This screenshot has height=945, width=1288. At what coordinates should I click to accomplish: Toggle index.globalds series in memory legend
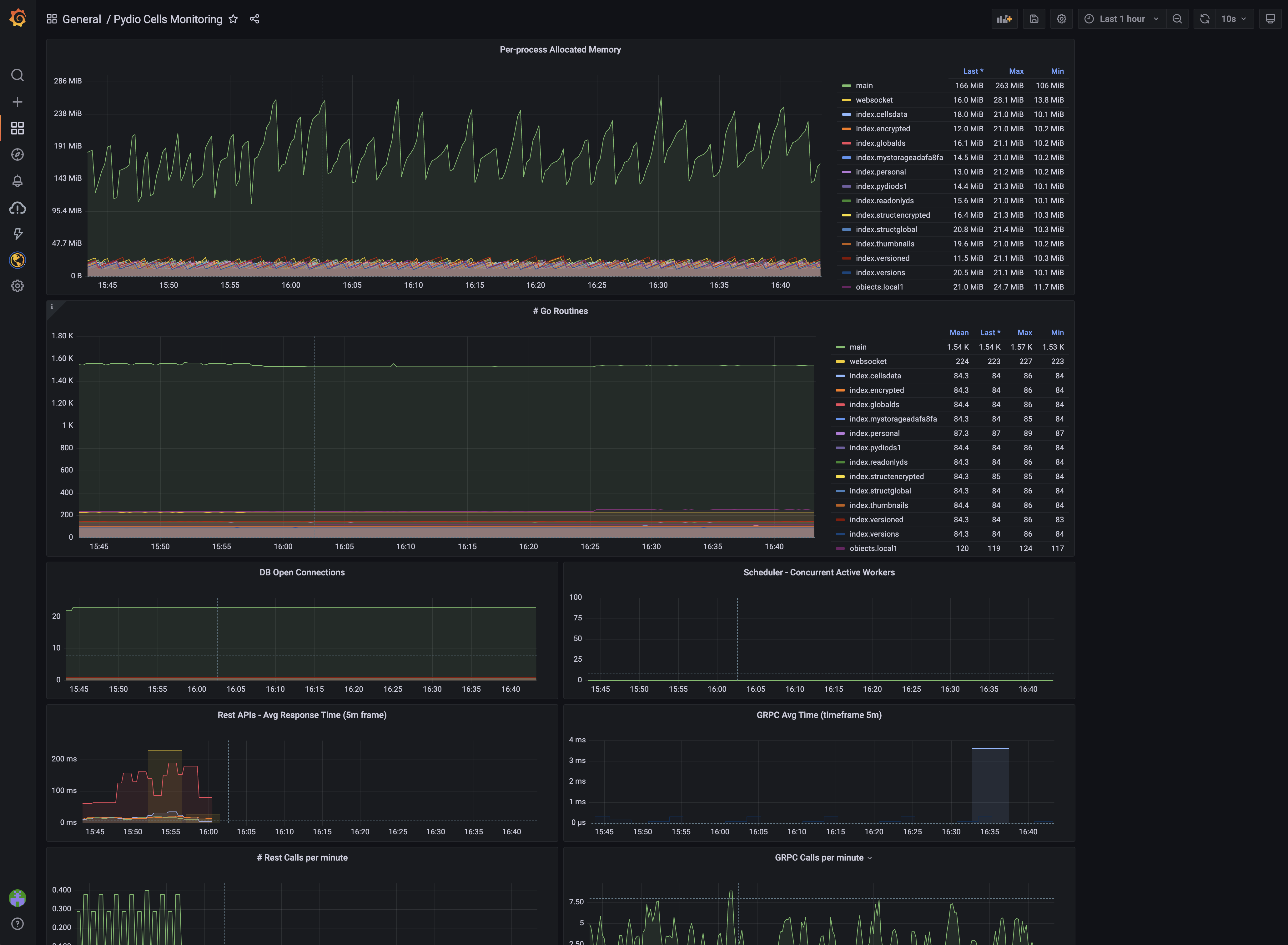(x=880, y=143)
